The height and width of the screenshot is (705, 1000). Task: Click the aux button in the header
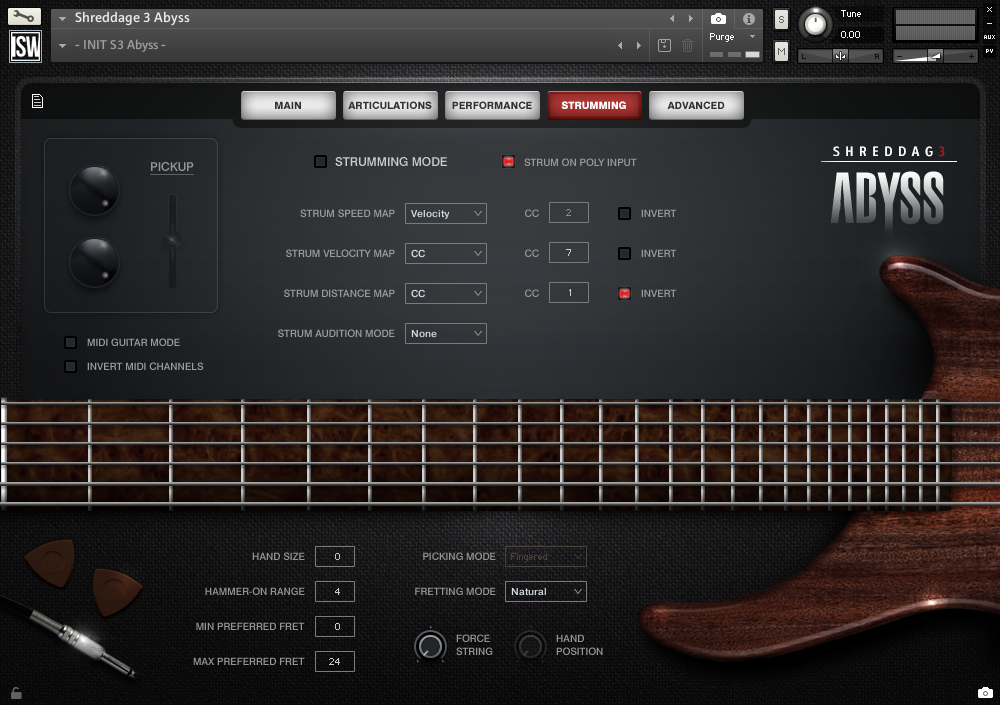[989, 39]
